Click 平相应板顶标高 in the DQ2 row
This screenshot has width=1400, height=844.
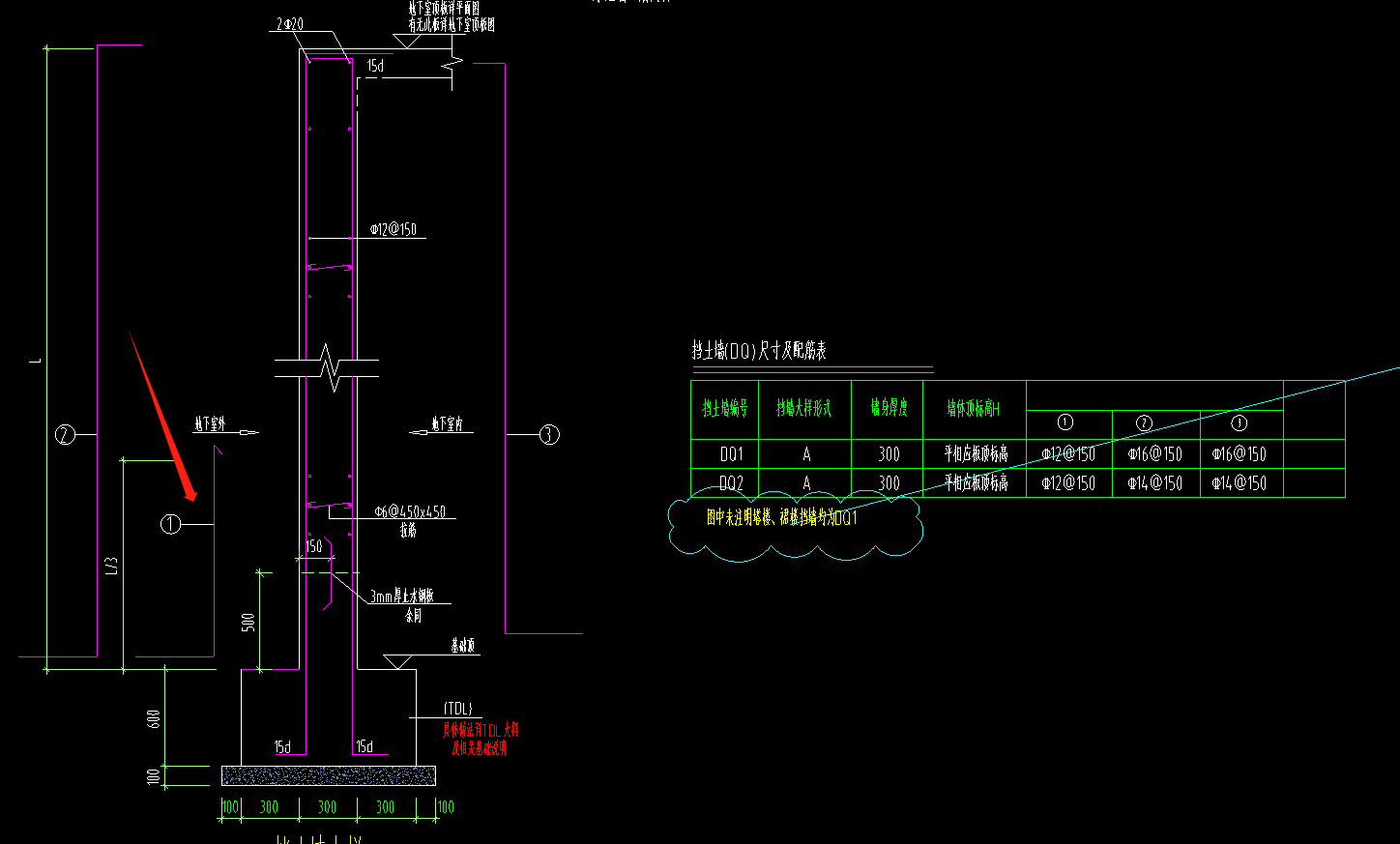click(x=976, y=483)
